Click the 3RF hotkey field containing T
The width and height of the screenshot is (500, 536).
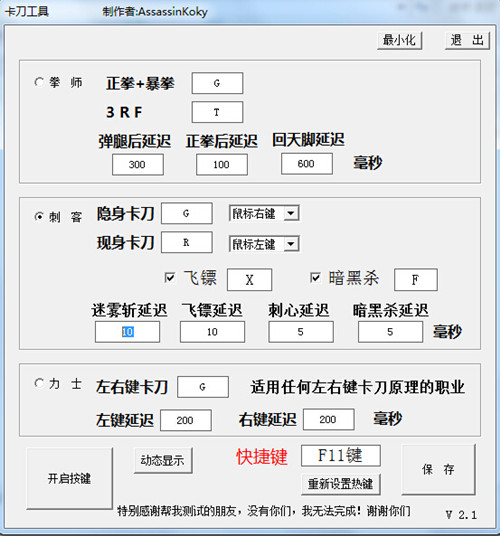(217, 112)
